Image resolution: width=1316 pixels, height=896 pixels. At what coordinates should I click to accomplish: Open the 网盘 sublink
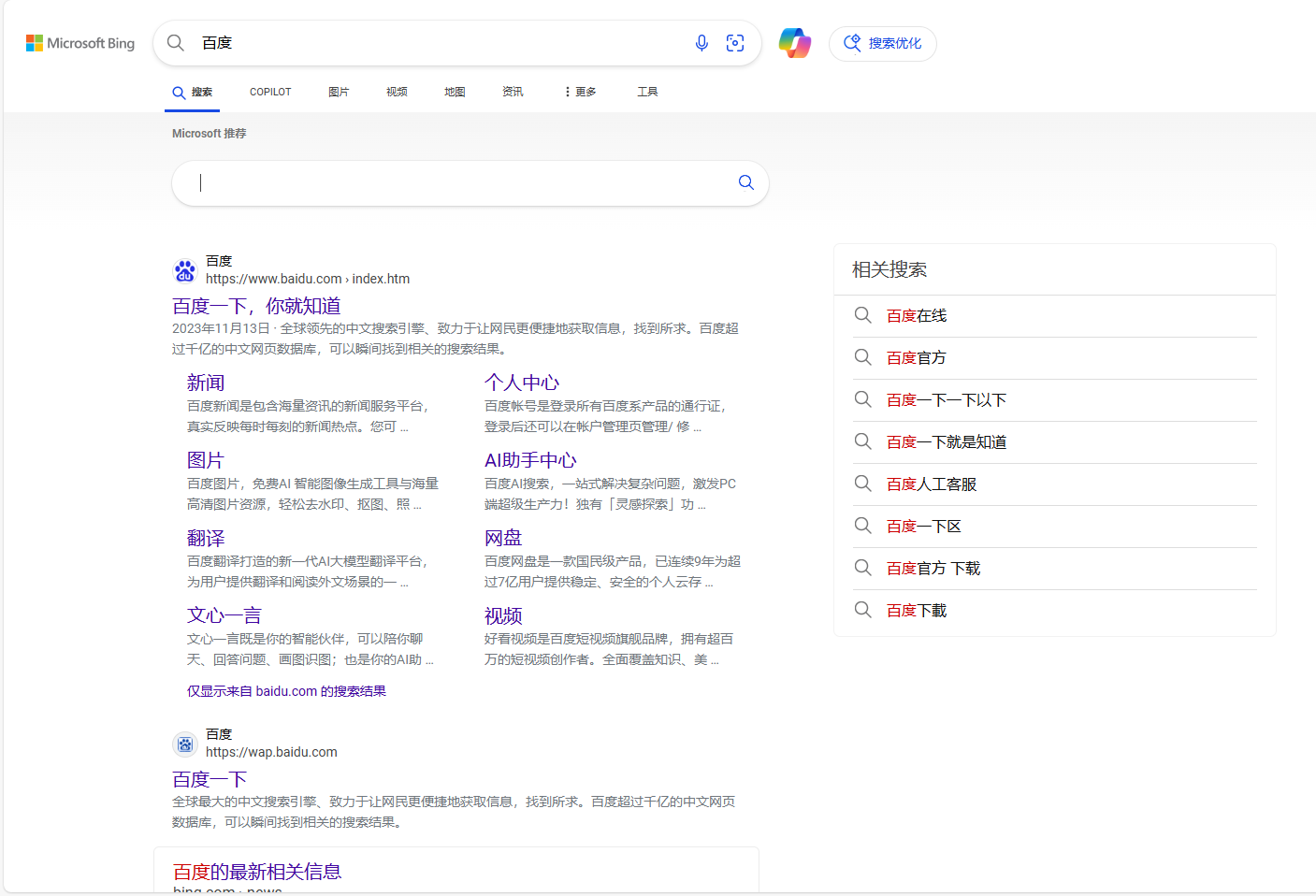503,538
